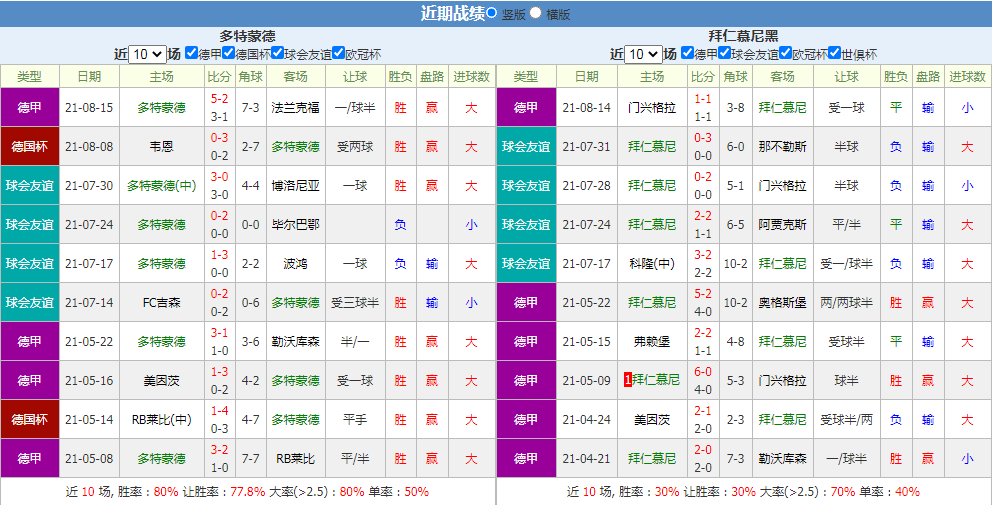The image size is (993, 505).
Task: Click the 受两球 handicap cell
Action: coord(355,146)
